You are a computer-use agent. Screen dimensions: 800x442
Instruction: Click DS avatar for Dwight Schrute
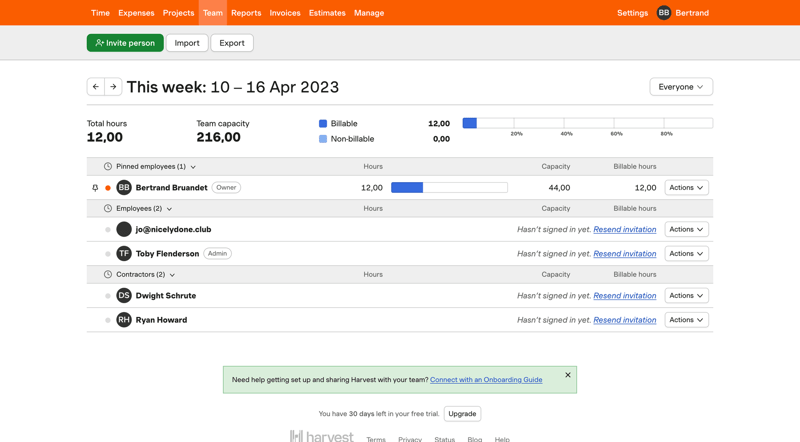[x=124, y=296]
